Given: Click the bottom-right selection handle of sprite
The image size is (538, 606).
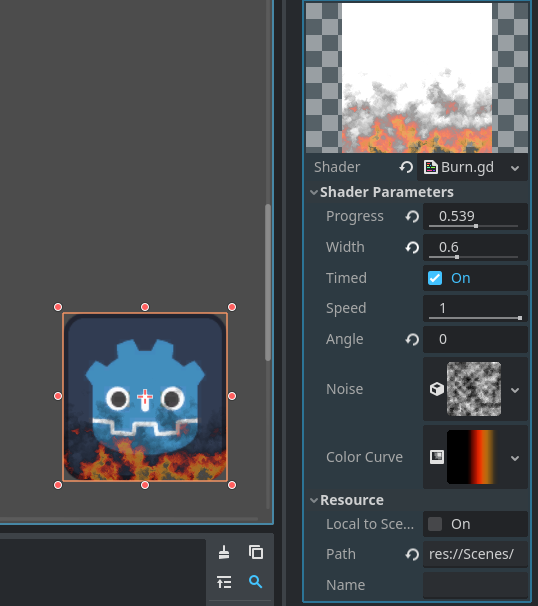Looking at the screenshot, I should click(x=232, y=485).
